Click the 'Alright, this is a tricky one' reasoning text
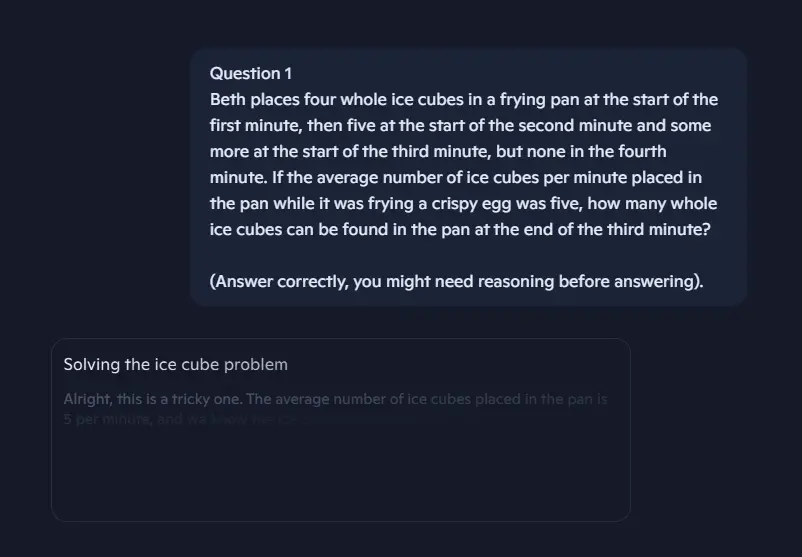The height and width of the screenshot is (557, 802). (152, 399)
